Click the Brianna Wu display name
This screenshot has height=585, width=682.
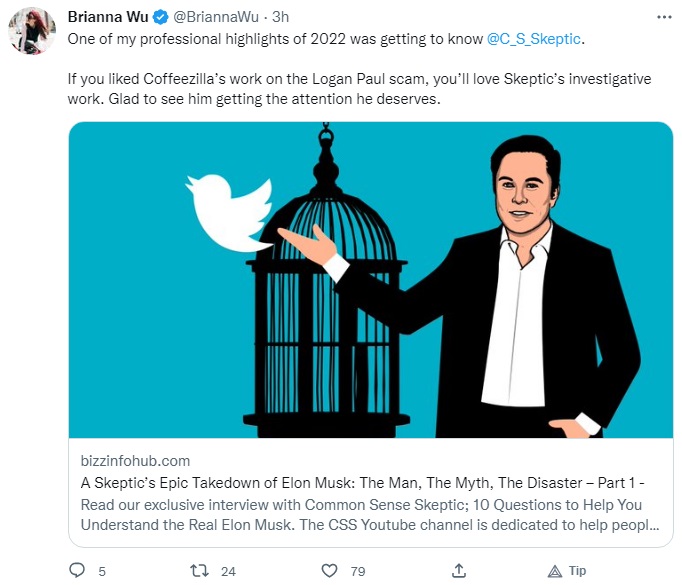pyautogui.click(x=108, y=17)
